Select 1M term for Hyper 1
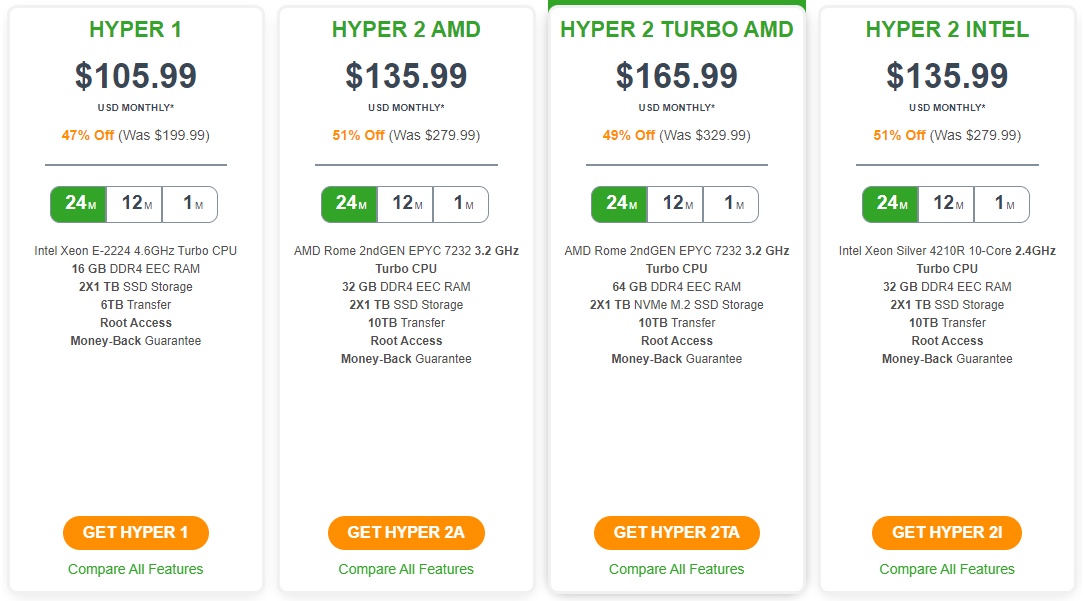1083x601 pixels. pyautogui.click(x=190, y=204)
